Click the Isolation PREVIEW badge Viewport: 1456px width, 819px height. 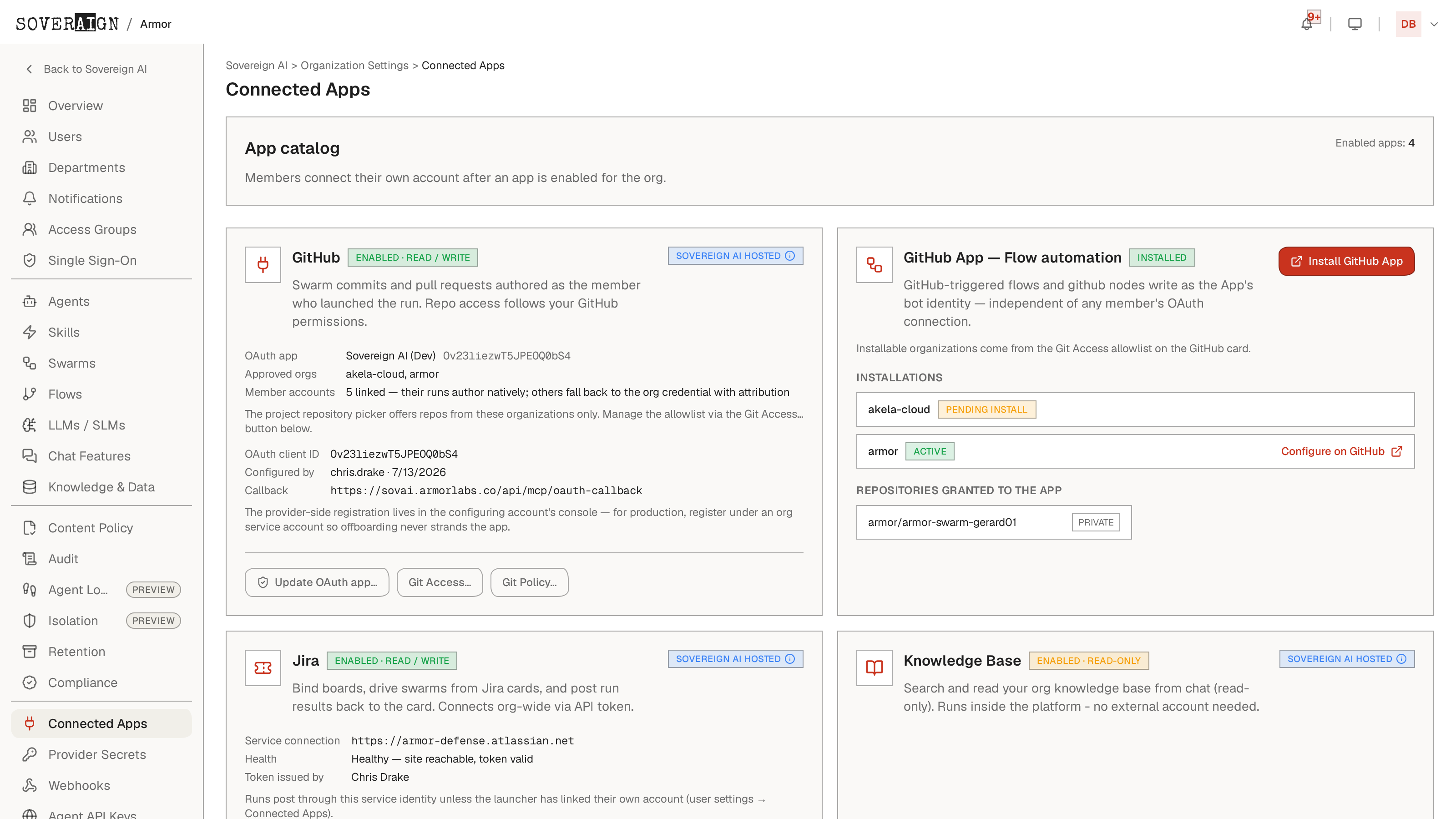pos(153,621)
